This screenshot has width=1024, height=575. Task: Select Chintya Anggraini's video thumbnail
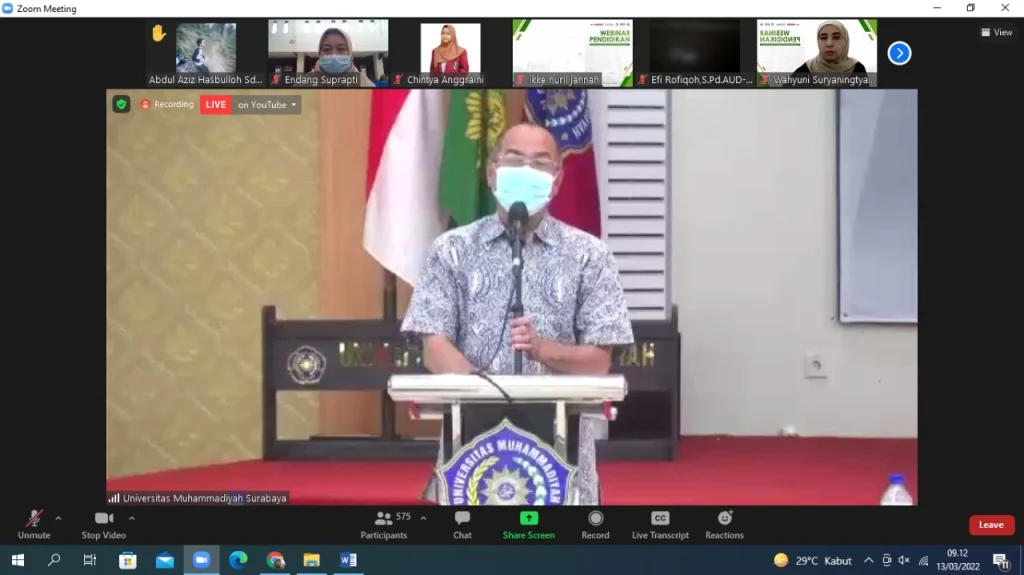pos(450,53)
